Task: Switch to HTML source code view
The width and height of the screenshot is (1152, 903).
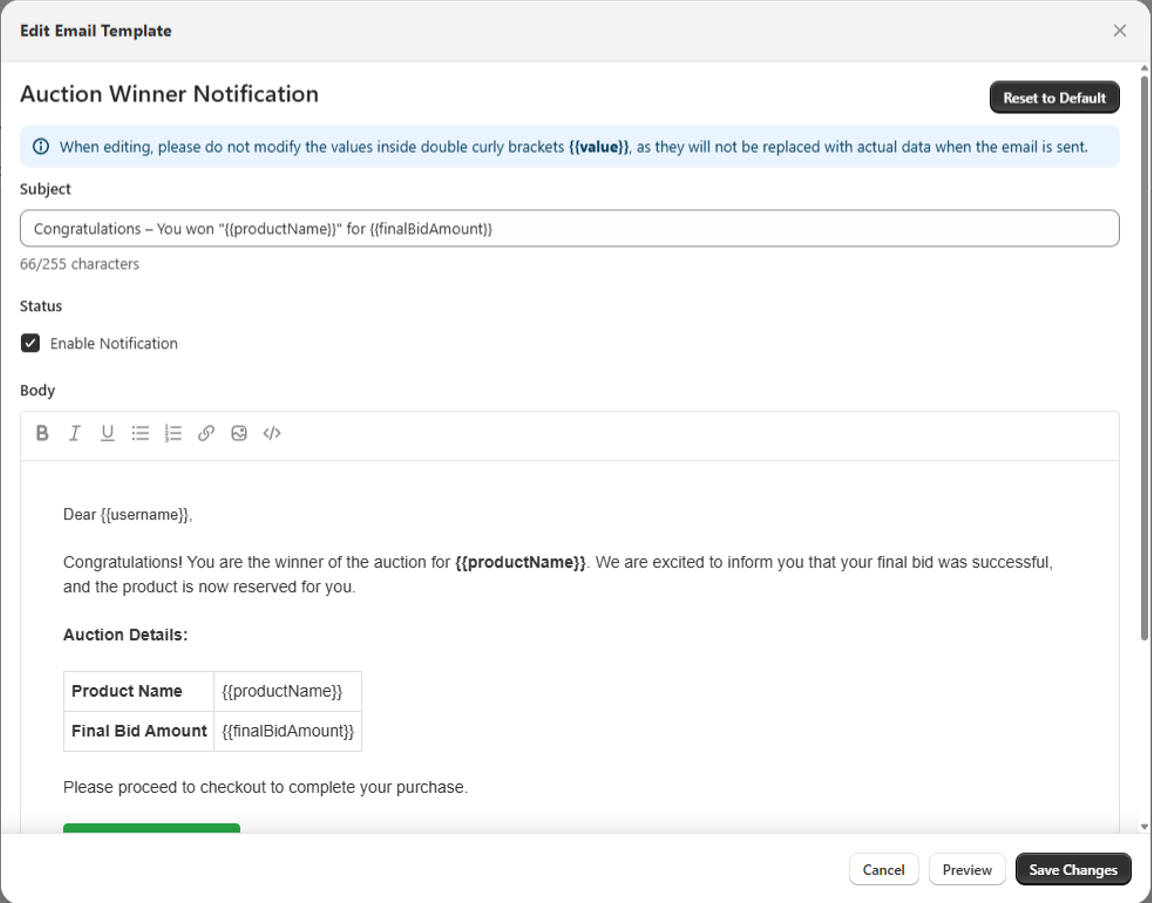Action: [272, 433]
